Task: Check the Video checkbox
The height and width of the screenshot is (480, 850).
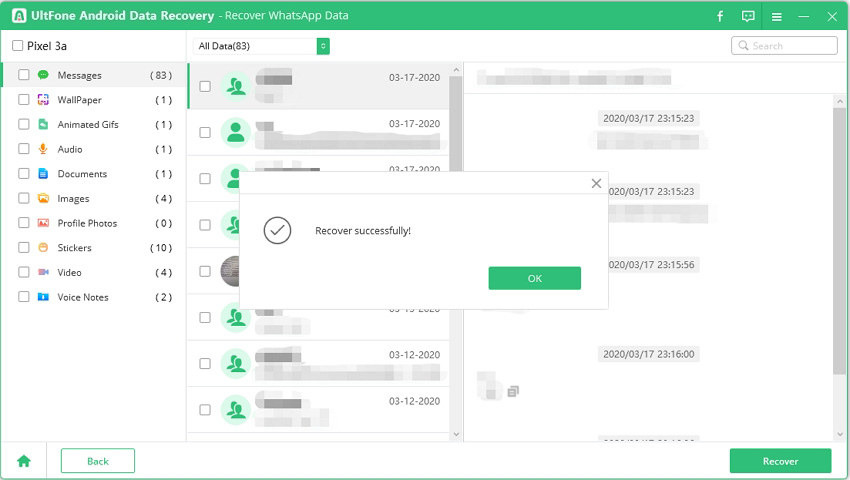Action: tap(24, 272)
